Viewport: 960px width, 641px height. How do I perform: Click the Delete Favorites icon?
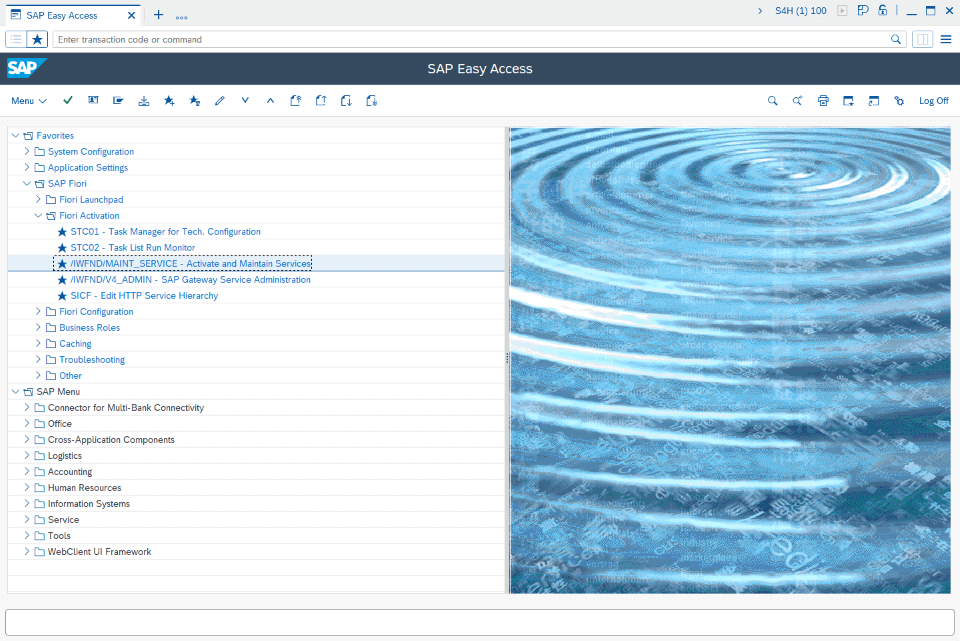[x=194, y=100]
